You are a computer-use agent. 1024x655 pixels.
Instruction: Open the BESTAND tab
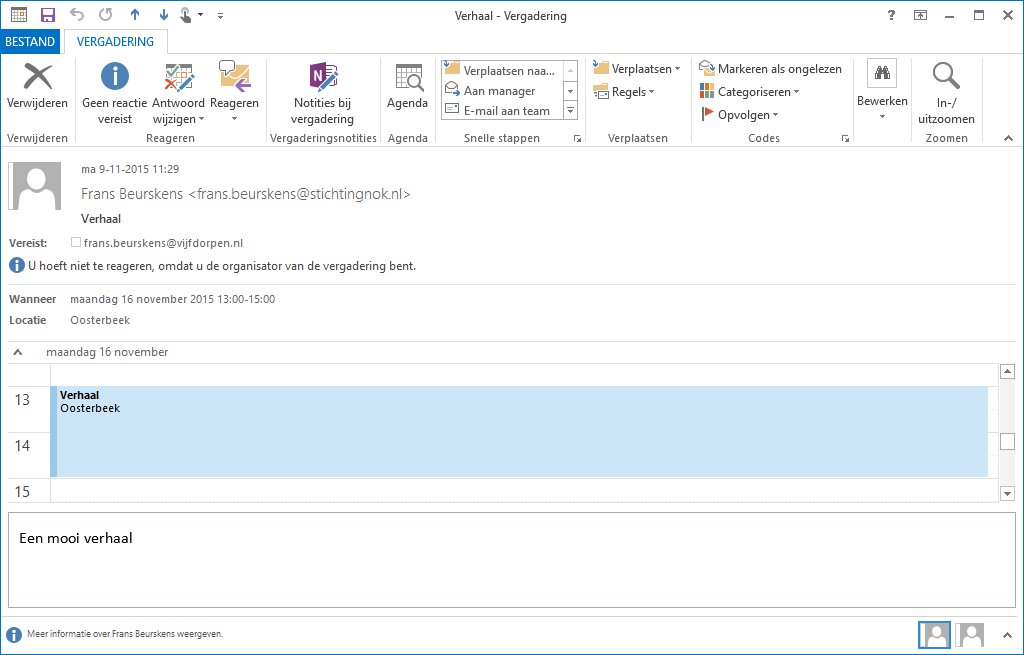[x=30, y=42]
